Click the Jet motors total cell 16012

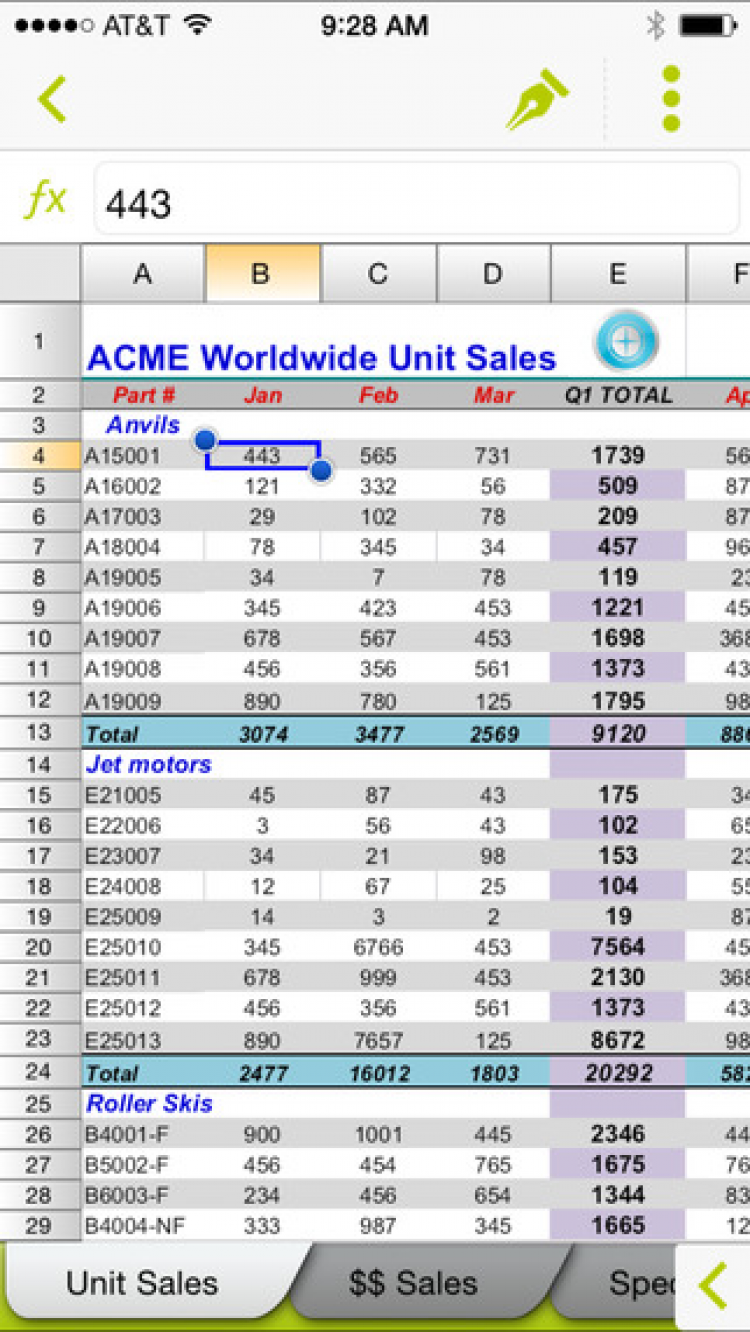point(378,1073)
